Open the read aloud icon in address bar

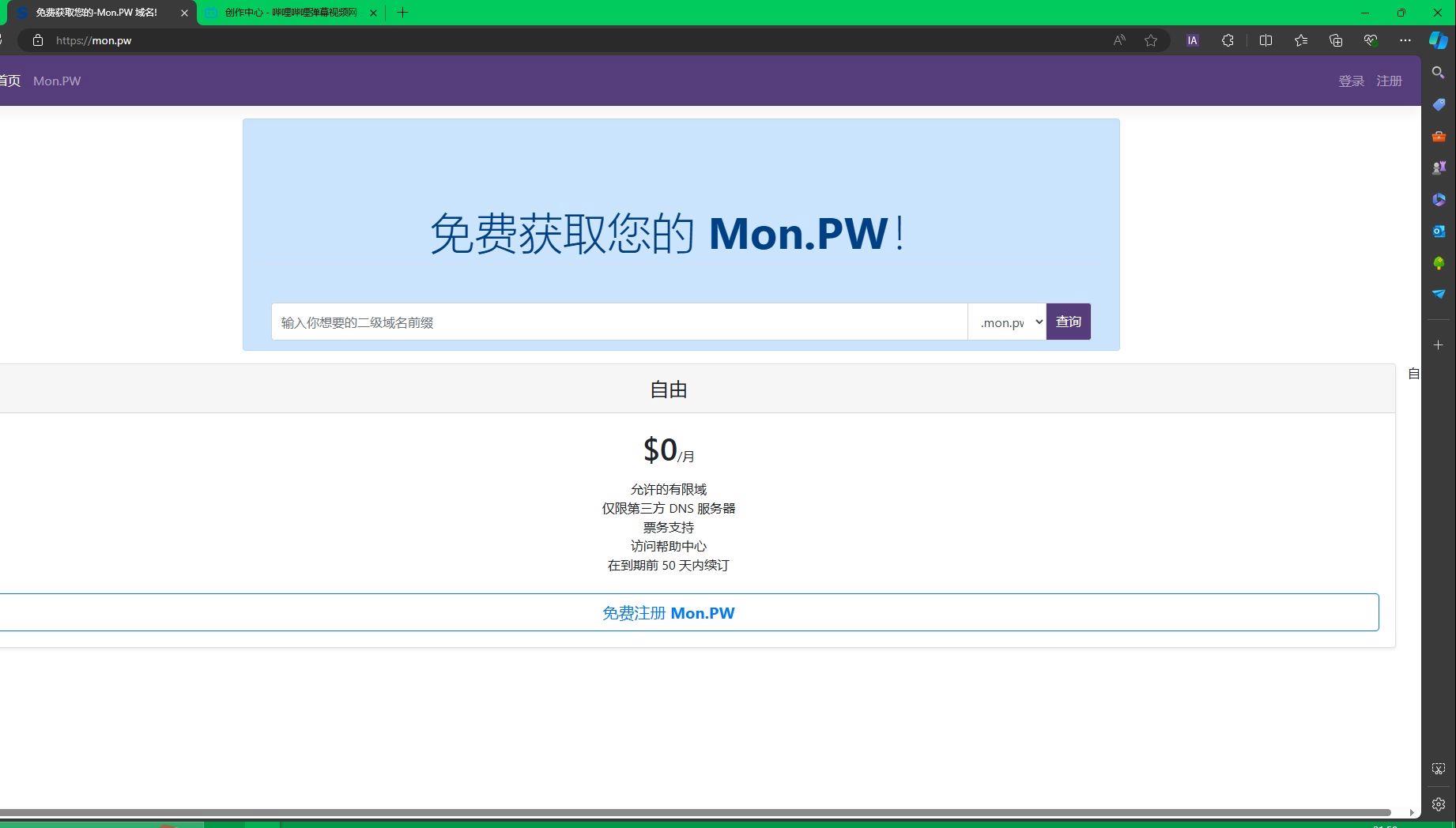click(x=1119, y=40)
